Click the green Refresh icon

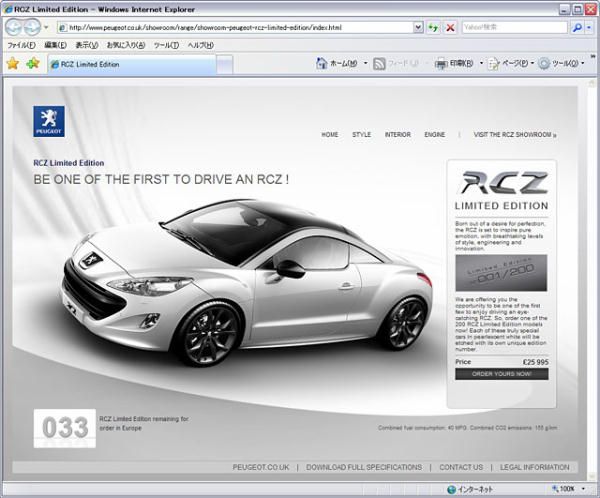click(x=434, y=28)
